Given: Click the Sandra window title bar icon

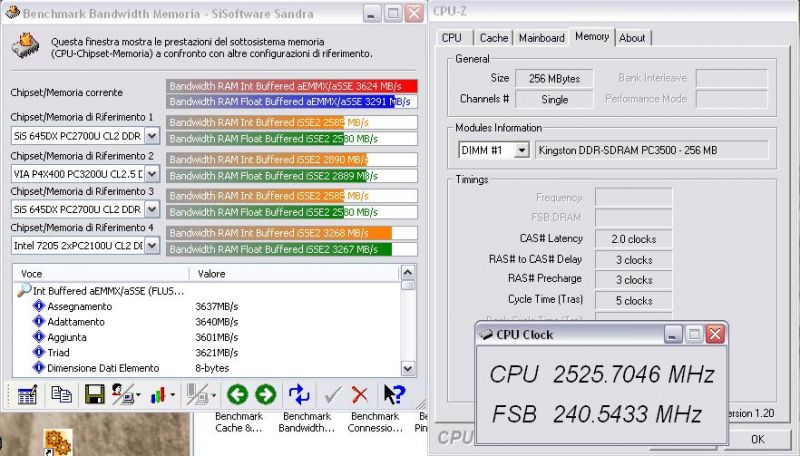Looking at the screenshot, I should point(12,13).
